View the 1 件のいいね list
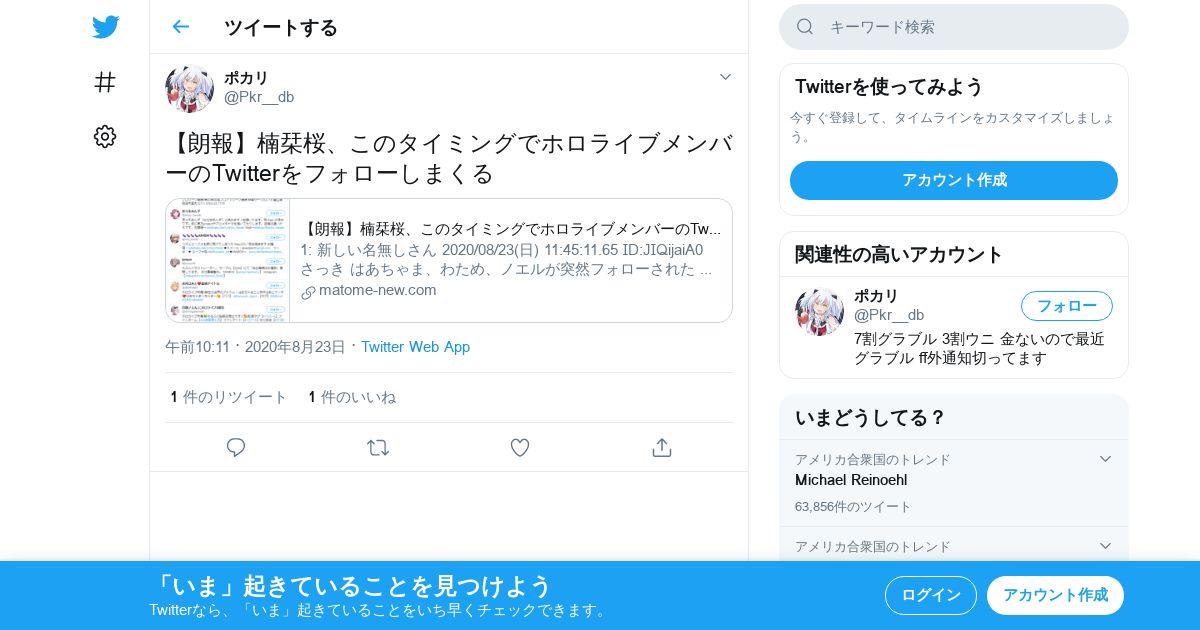 (352, 397)
